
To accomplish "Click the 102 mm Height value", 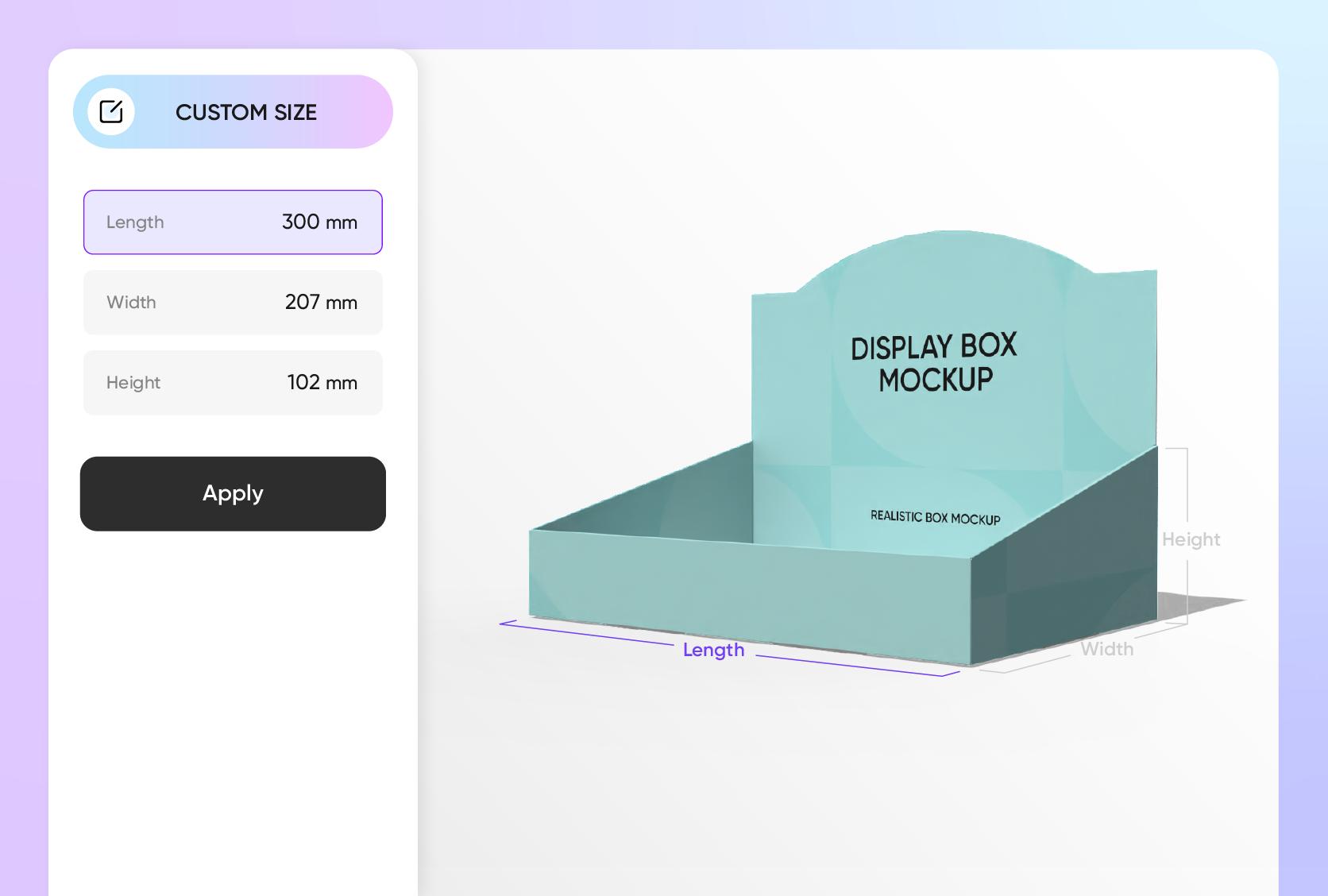I will click(321, 382).
